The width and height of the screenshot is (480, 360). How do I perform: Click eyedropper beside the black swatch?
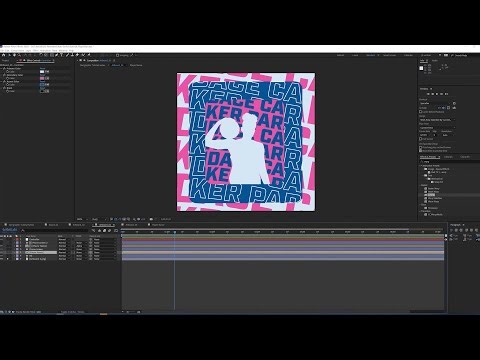pyautogui.click(x=47, y=91)
